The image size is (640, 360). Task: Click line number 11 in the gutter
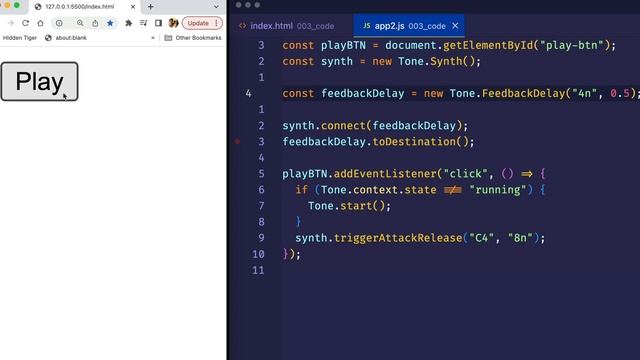258,270
